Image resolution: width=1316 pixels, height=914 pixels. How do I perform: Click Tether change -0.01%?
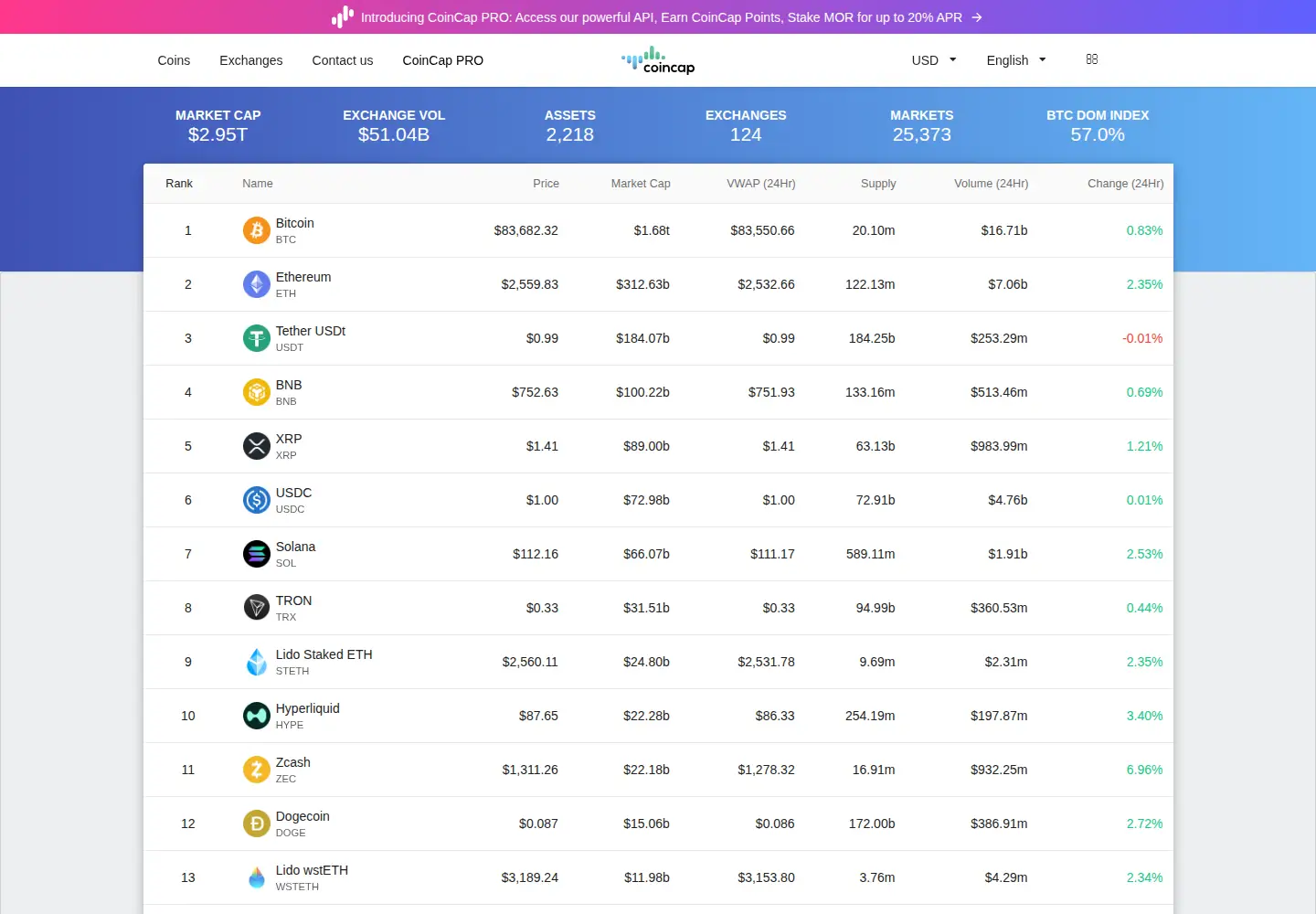(1142, 338)
